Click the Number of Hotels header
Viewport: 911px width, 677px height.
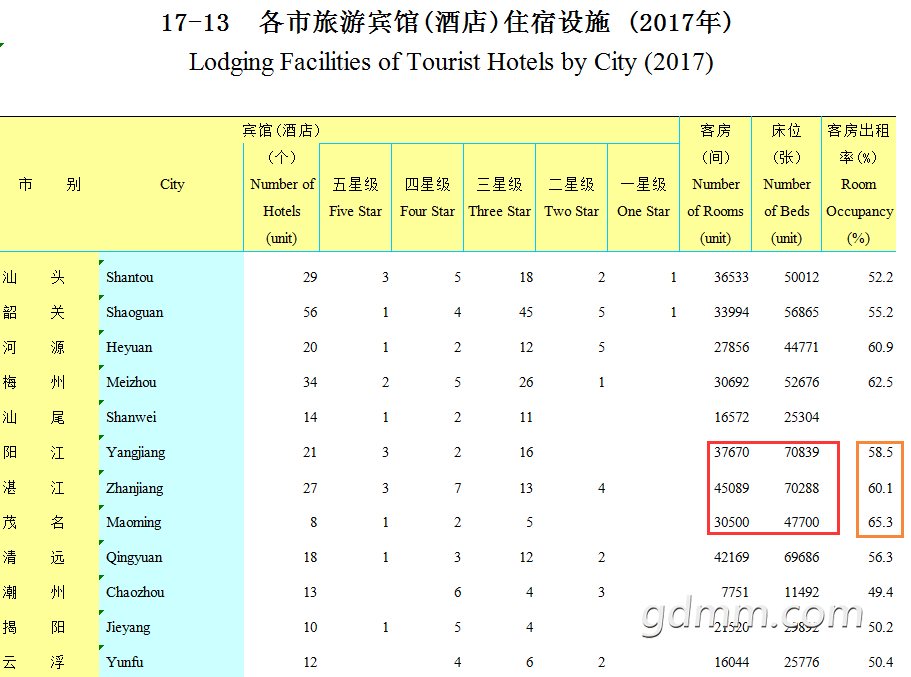click(282, 198)
